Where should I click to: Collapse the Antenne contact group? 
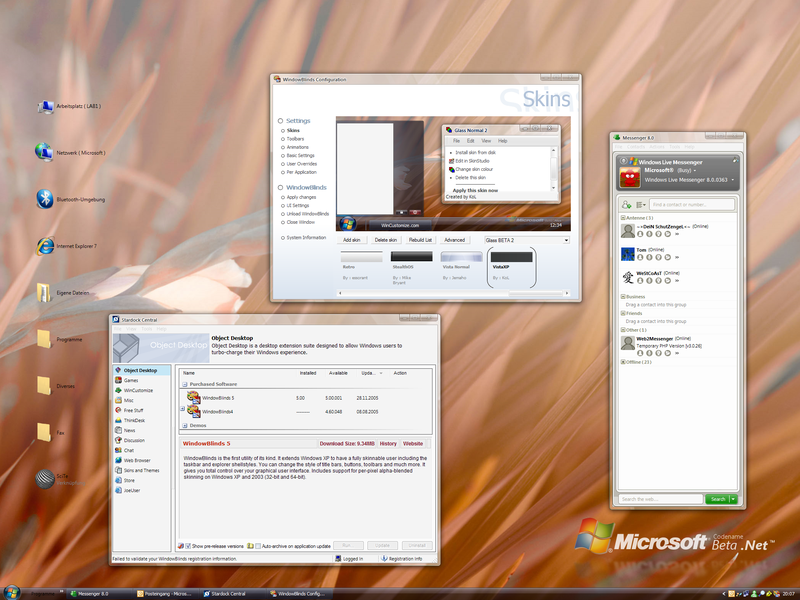click(621, 217)
